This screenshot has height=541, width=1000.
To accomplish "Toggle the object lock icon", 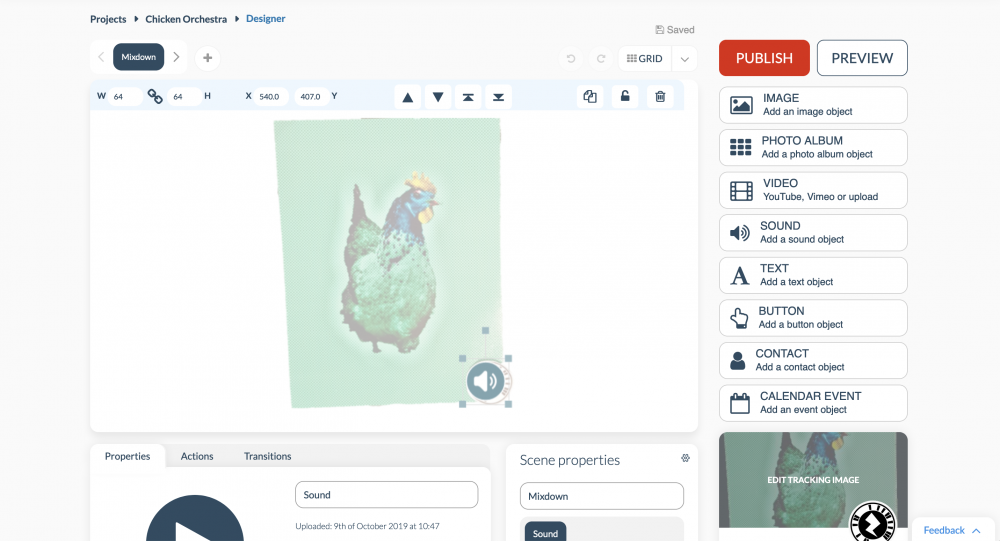I will pos(625,96).
